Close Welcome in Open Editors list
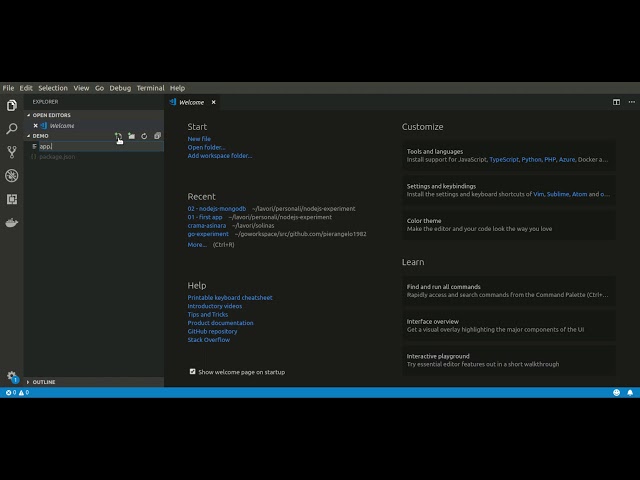This screenshot has height=480, width=640. click(36, 126)
